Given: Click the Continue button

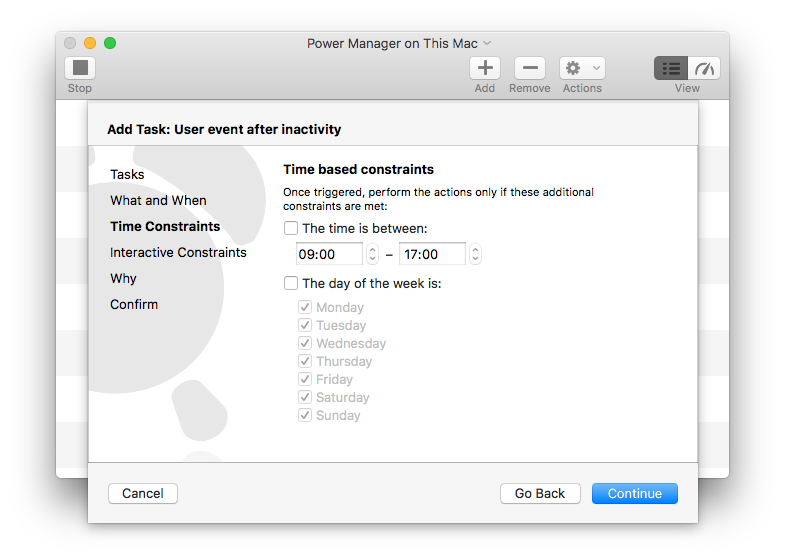Looking at the screenshot, I should [635, 493].
